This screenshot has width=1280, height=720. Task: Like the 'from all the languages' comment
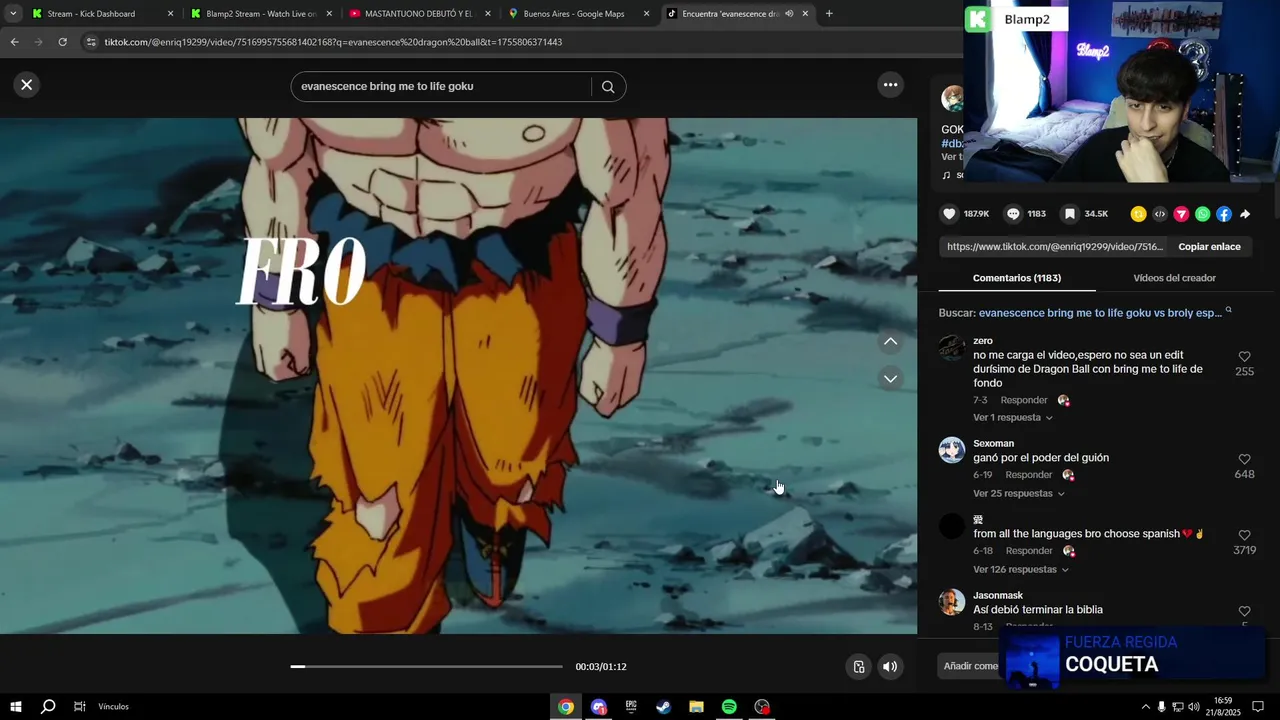[1244, 536]
